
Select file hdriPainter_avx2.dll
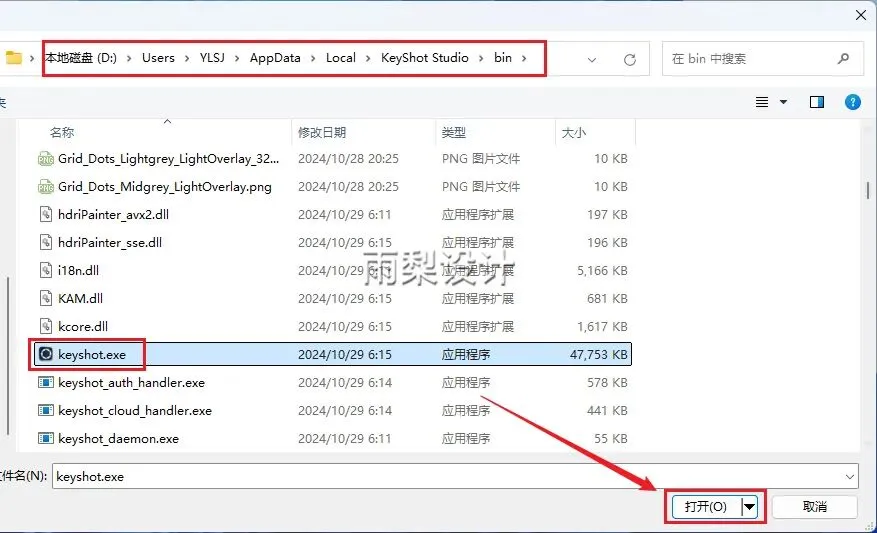pos(114,214)
